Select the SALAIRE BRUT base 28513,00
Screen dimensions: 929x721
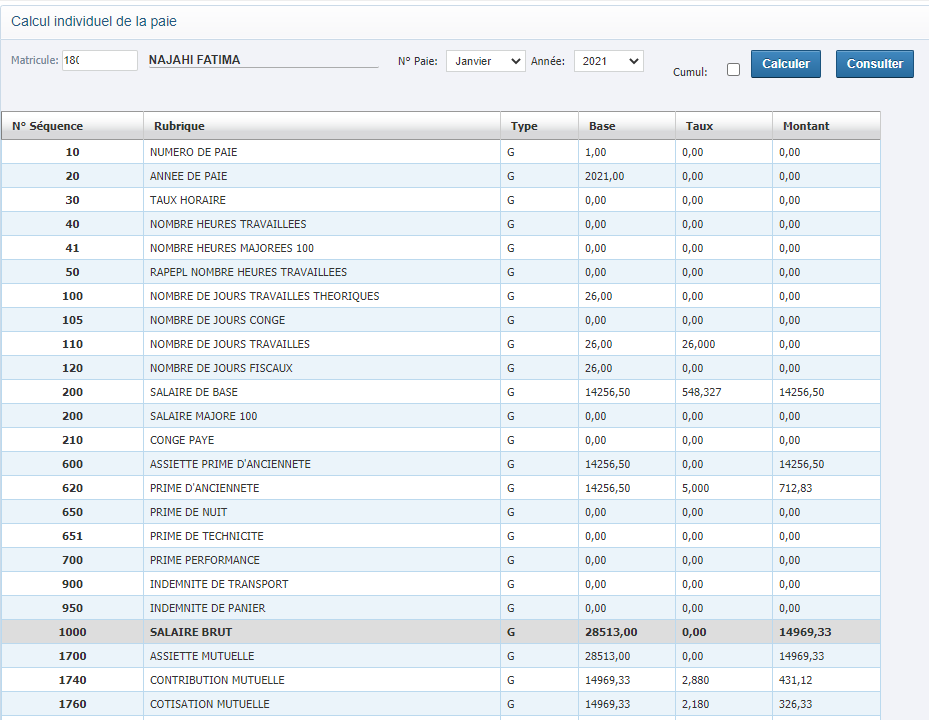pyautogui.click(x=611, y=632)
